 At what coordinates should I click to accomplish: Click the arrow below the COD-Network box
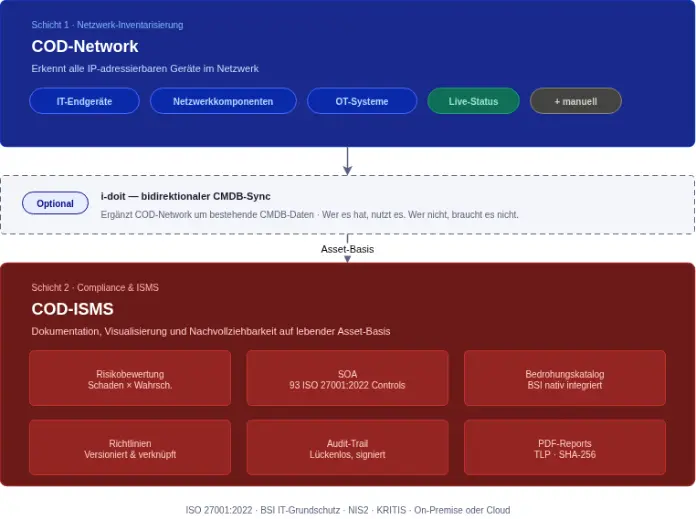tap(347, 160)
